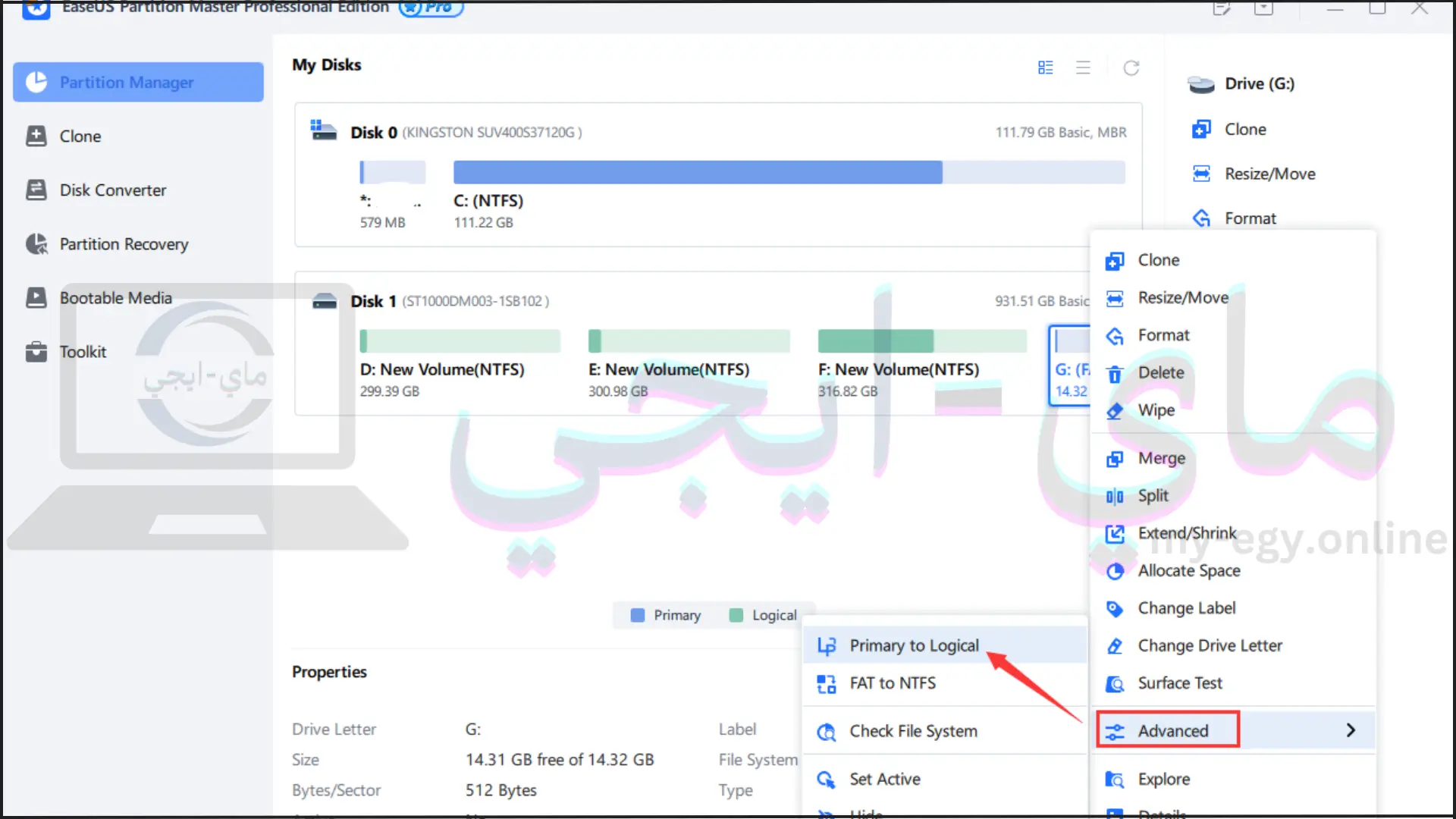This screenshot has height=819, width=1456.
Task: Select Primary to Logical in the submenu
Action: point(945,645)
